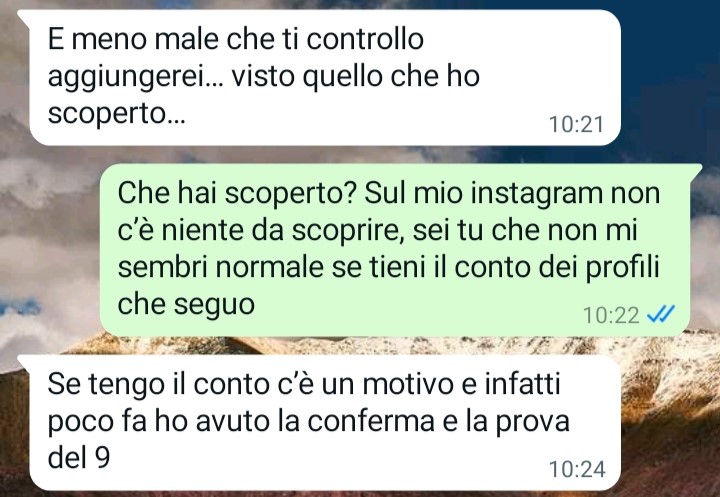The image size is (720, 497).
Task: Select the green 'Che hai scoperto?' message
Action: pyautogui.click(x=400, y=249)
